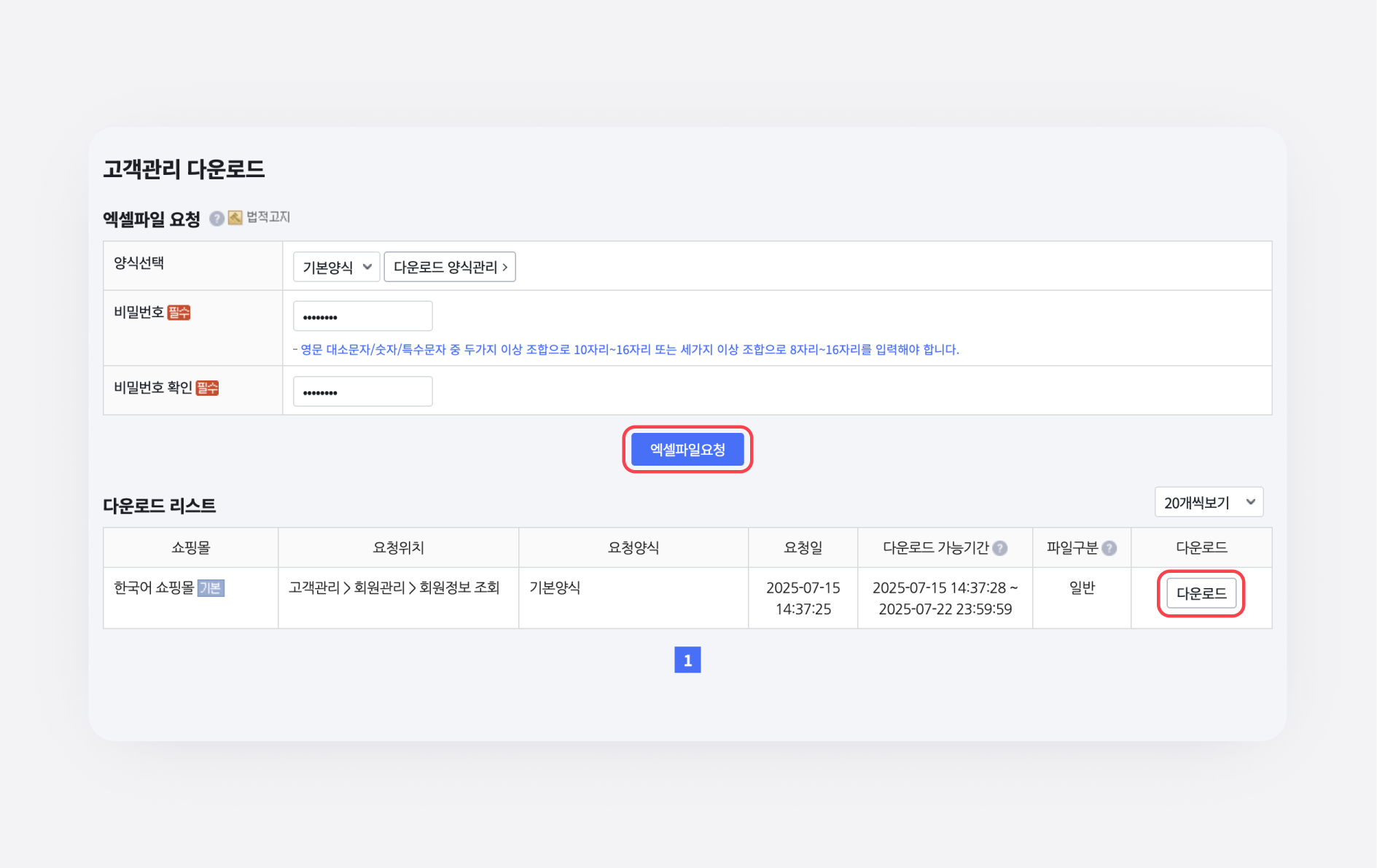Go to page 1 of download list

[687, 660]
